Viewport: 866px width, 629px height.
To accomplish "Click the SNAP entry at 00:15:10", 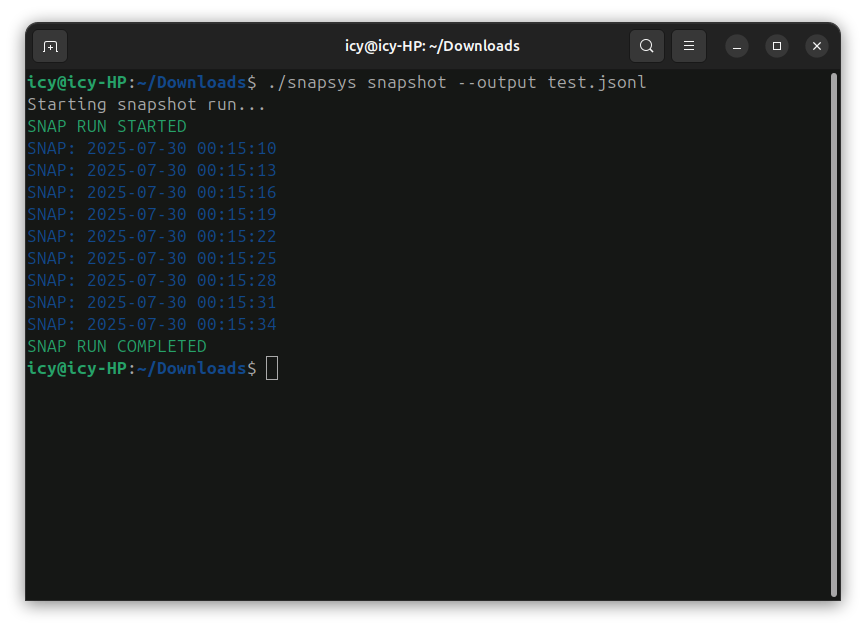I will point(151,148).
